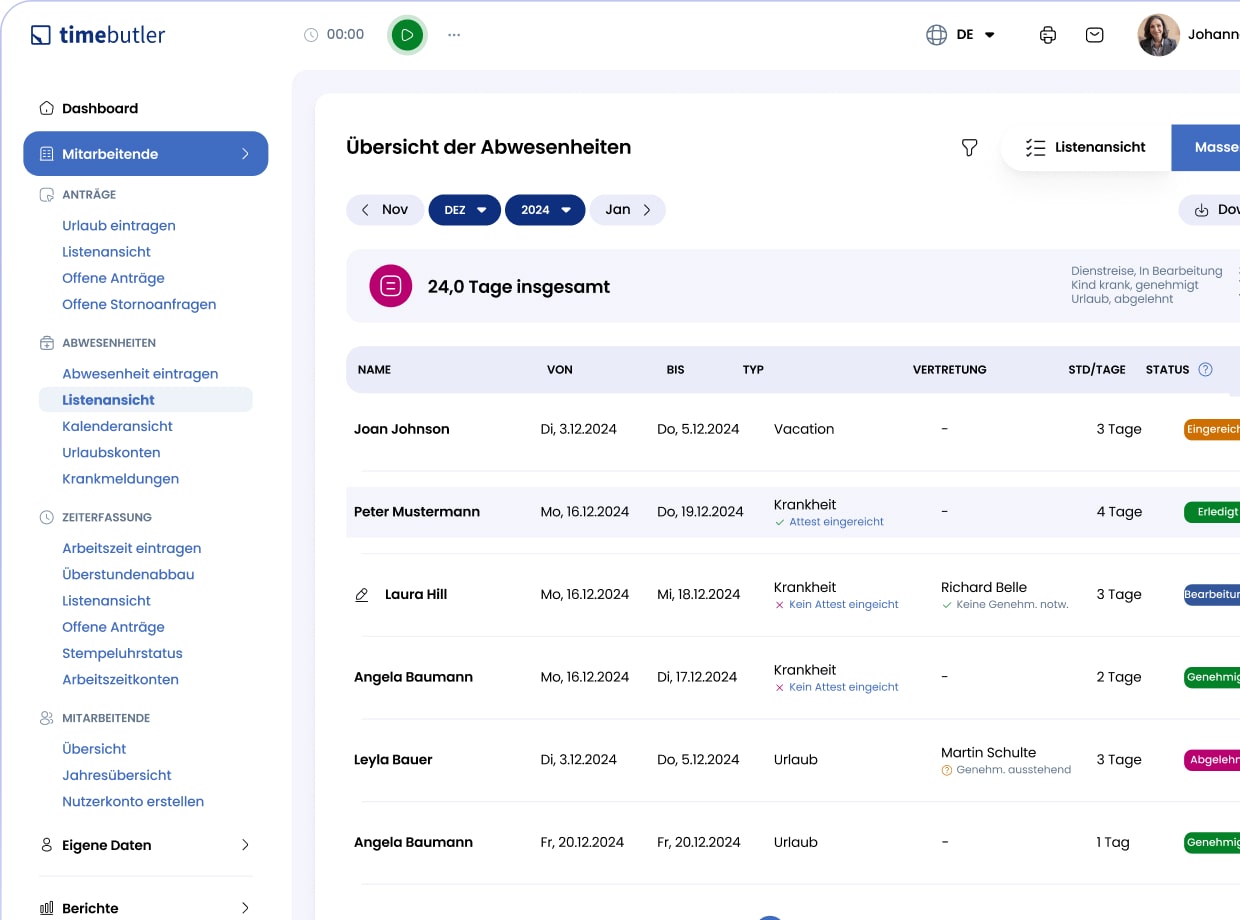Go to previous month Nov

coord(385,210)
